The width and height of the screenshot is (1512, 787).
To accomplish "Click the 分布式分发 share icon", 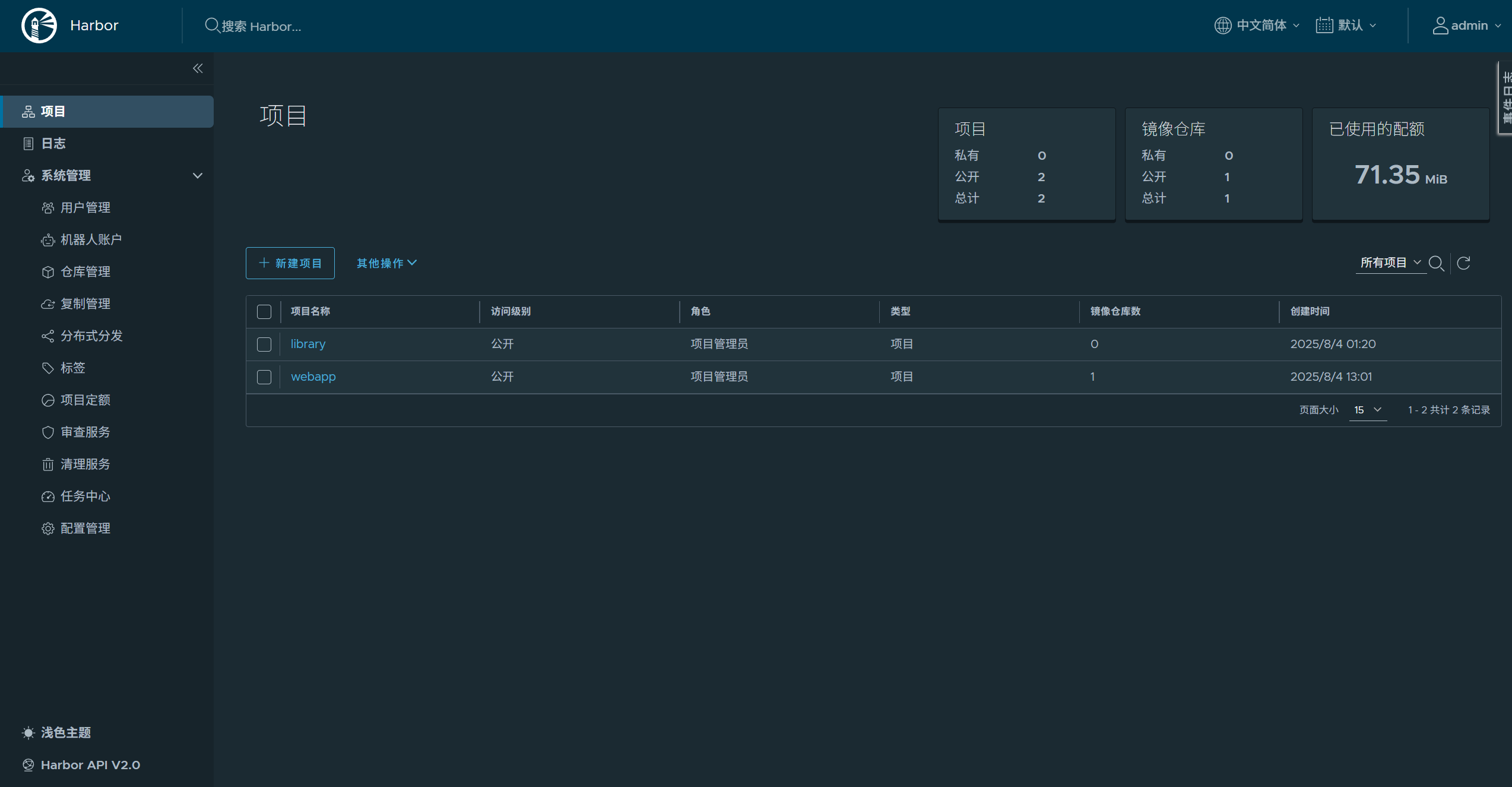I will pyautogui.click(x=48, y=336).
